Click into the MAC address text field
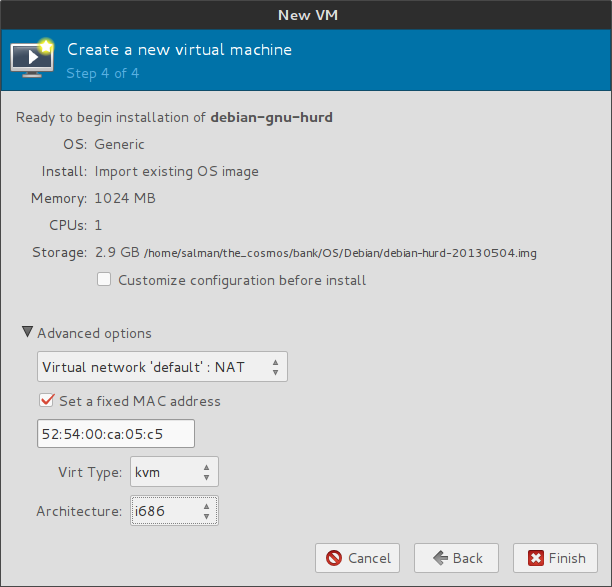Viewport: 612px width, 587px height. coord(115,433)
